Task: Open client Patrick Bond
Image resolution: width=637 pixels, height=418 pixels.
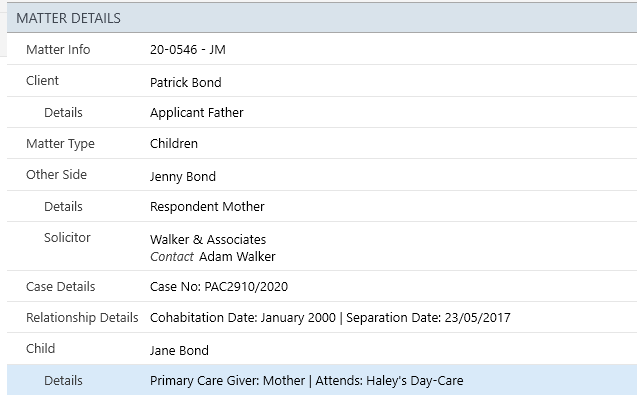Action: [x=186, y=82]
